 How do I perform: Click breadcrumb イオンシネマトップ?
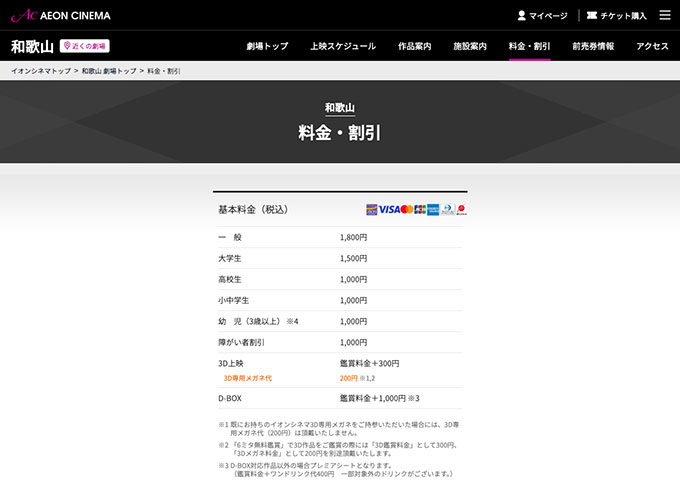coord(41,71)
